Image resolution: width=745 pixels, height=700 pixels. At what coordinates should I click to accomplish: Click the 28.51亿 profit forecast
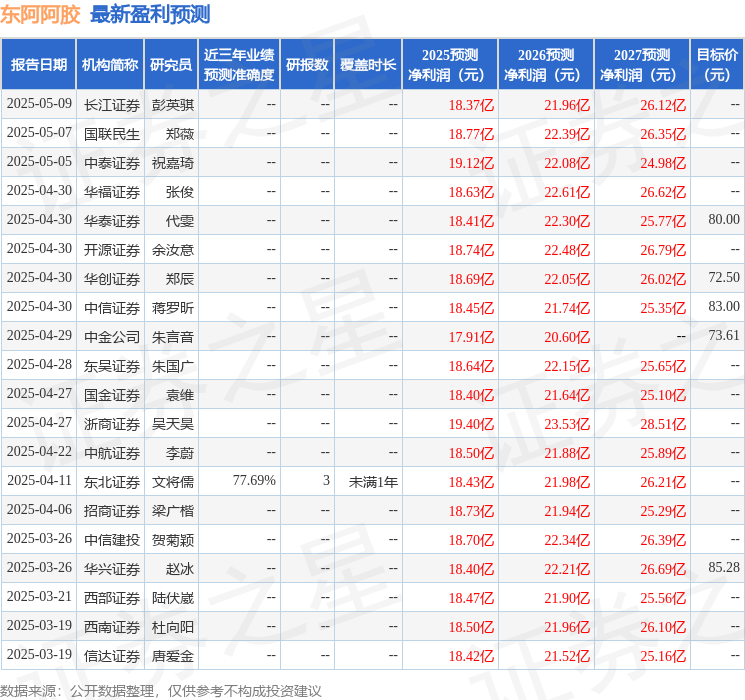(x=663, y=424)
